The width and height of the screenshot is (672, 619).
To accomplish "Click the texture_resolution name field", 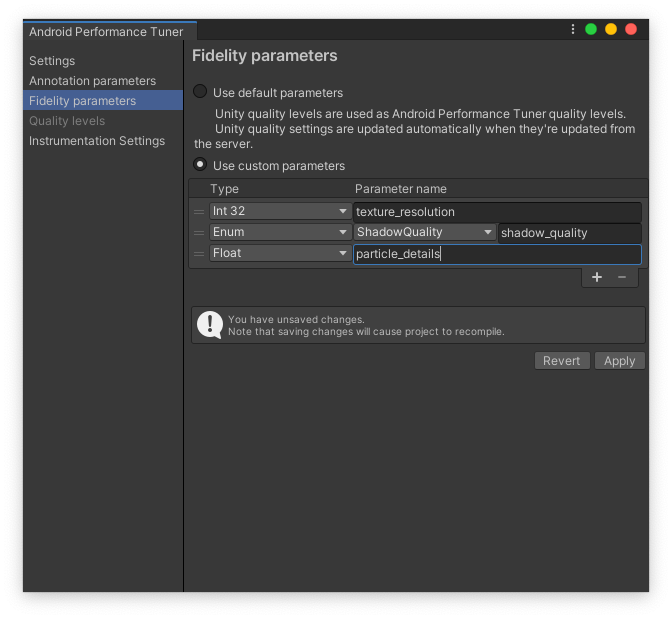I will tap(497, 212).
